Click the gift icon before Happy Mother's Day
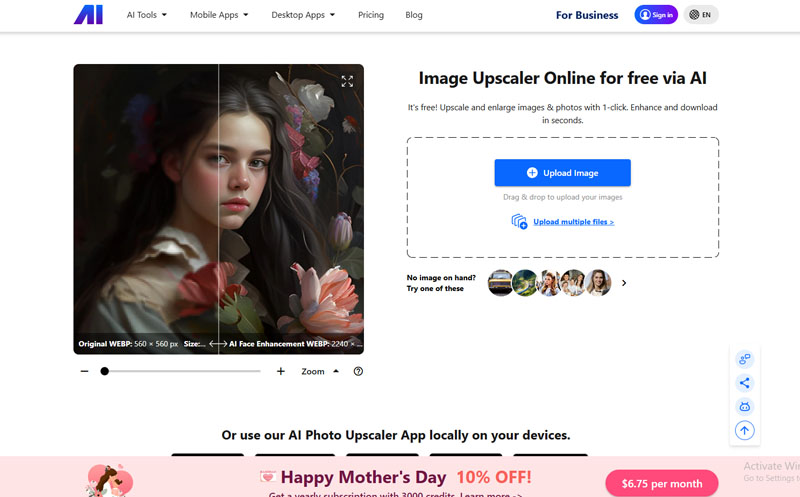This screenshot has height=497, width=800. [268, 477]
